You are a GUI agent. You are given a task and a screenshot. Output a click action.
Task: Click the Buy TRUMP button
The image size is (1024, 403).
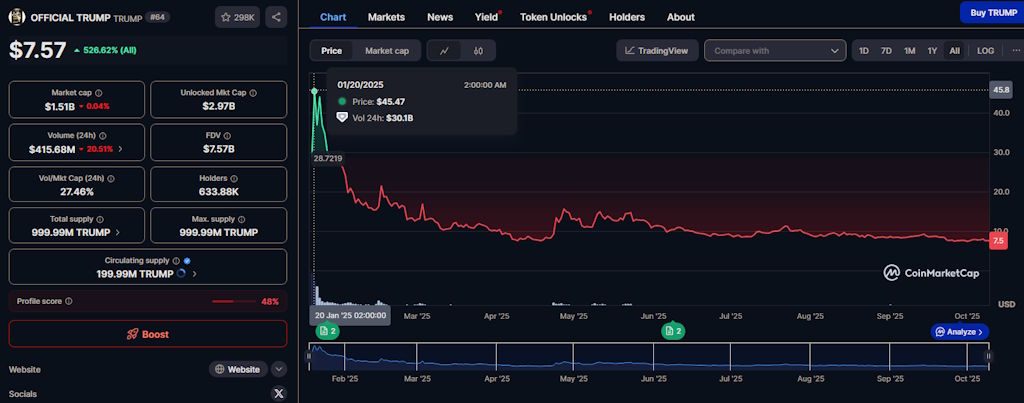click(987, 13)
